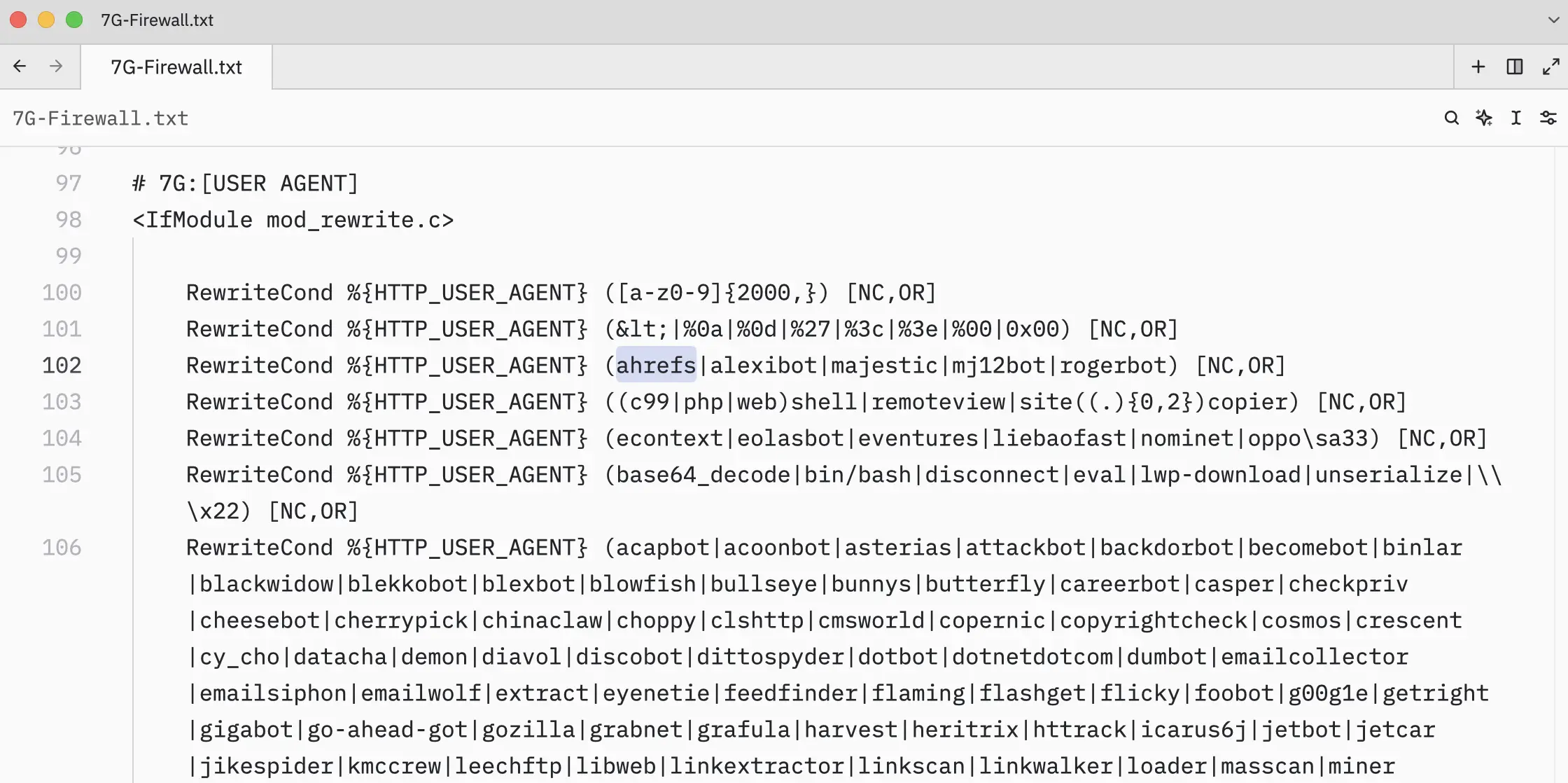The height and width of the screenshot is (783, 1568).
Task: Click 'majestic' in line 102
Action: coord(884,366)
